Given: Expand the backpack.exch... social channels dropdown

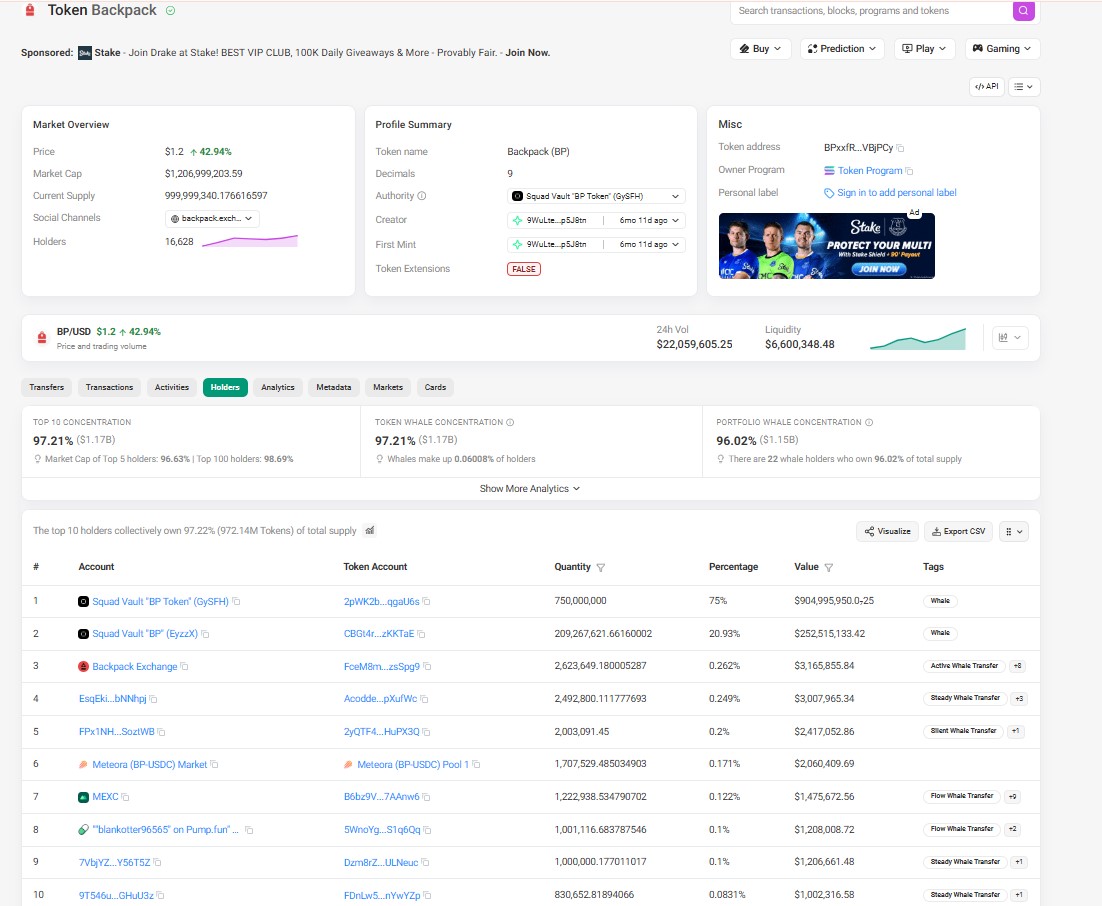Looking at the screenshot, I should [x=212, y=219].
